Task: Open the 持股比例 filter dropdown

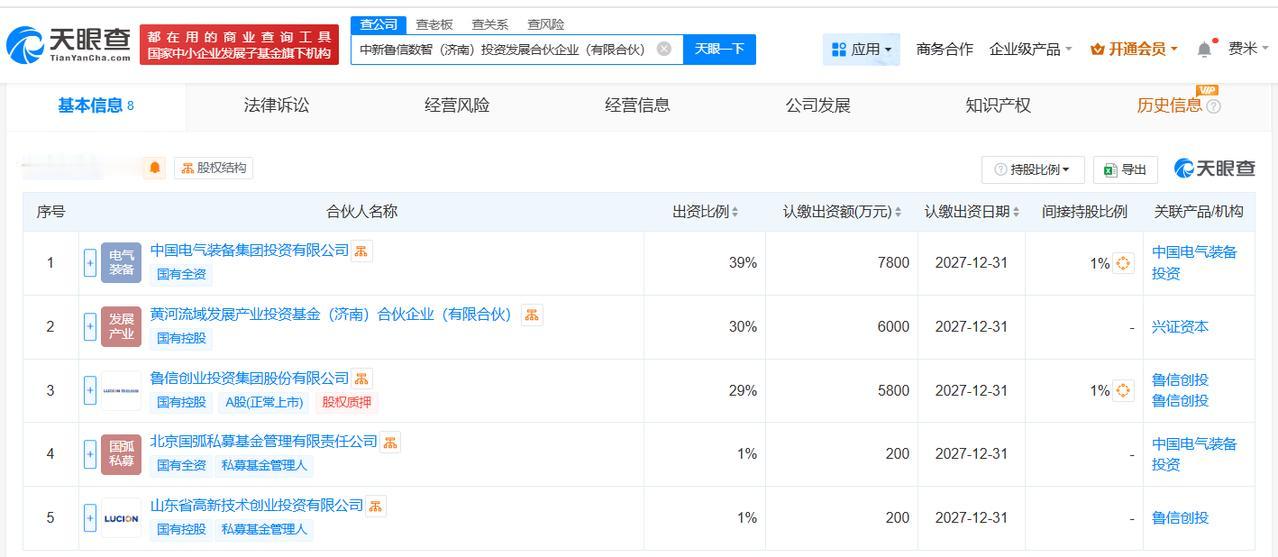Action: (x=1033, y=170)
